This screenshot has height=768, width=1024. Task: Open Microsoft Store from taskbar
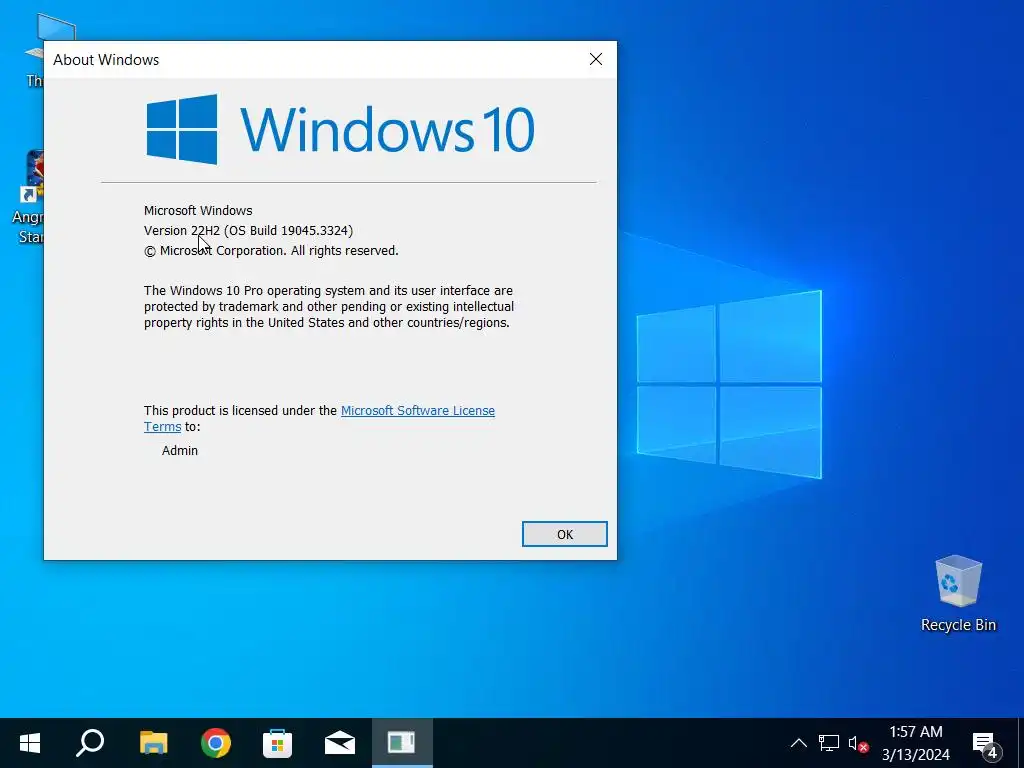(x=277, y=743)
